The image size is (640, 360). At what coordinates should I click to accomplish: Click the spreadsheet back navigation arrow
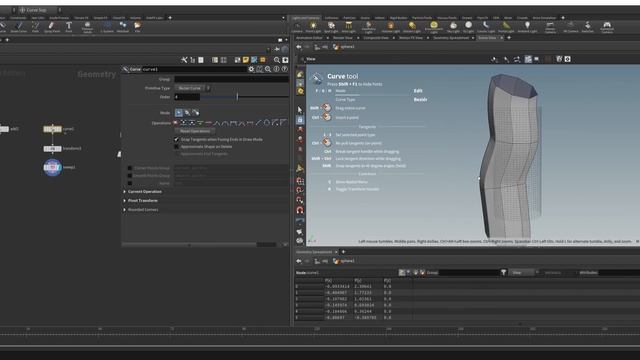pos(299,261)
